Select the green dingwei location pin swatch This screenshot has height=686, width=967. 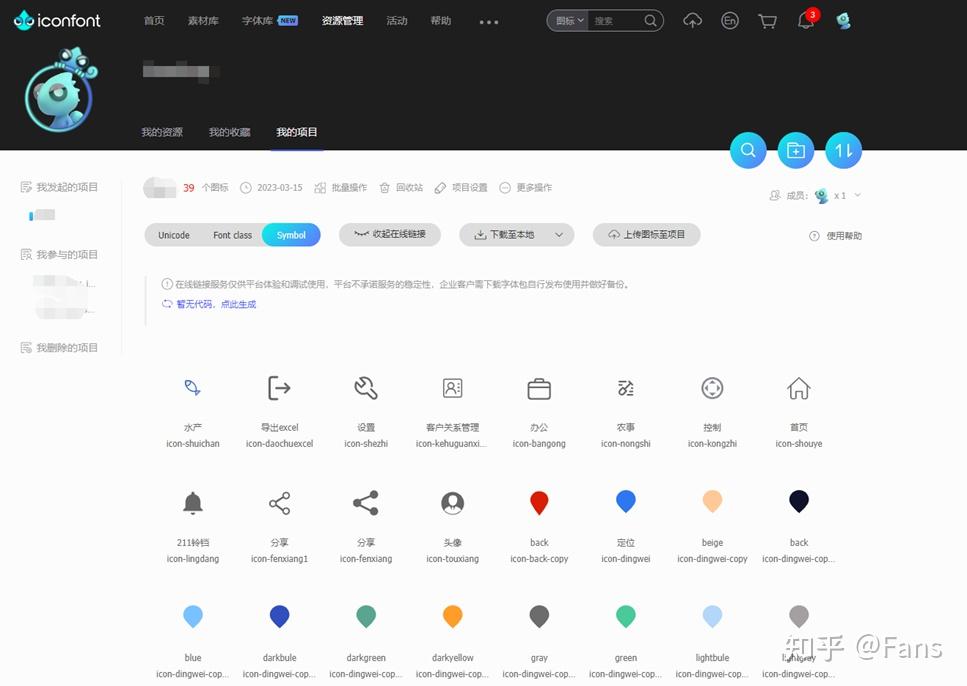tap(625, 617)
